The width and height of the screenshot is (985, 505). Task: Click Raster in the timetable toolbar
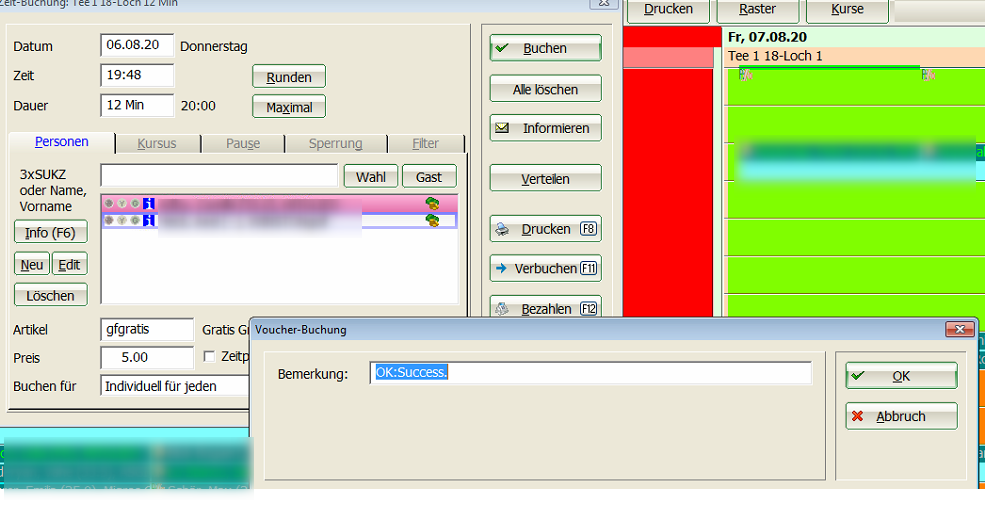(x=758, y=9)
